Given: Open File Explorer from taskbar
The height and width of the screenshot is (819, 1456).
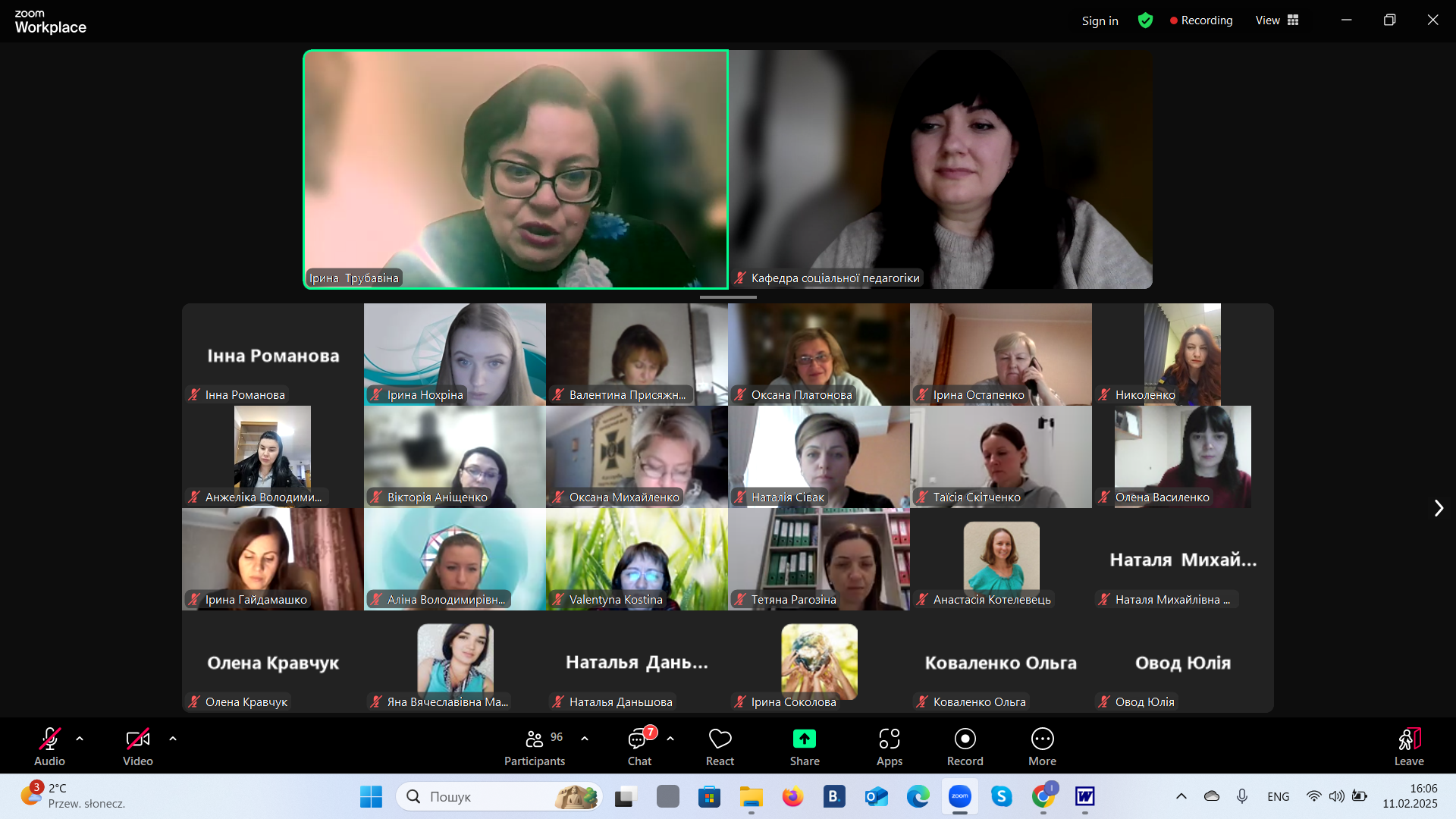Looking at the screenshot, I should [751, 796].
